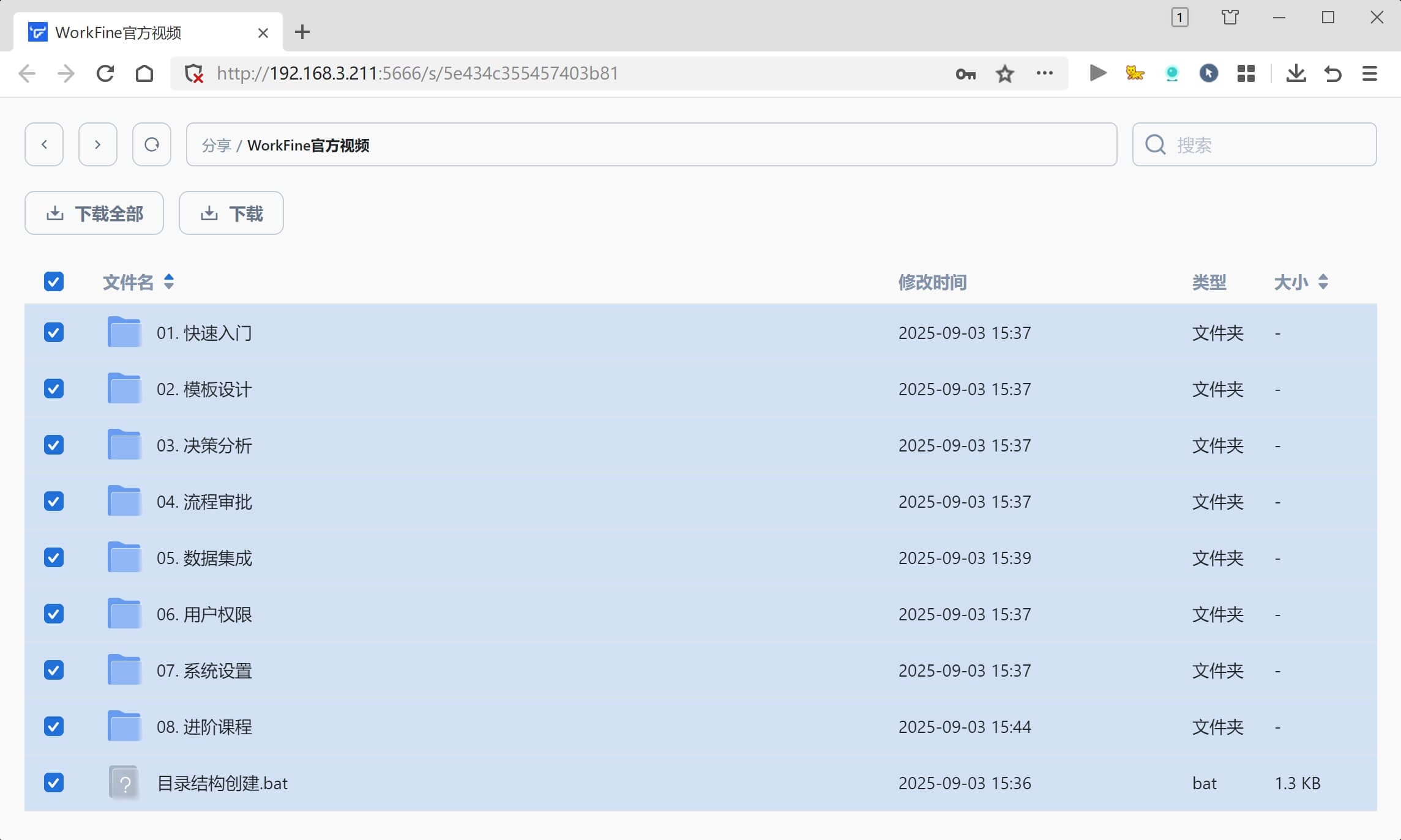Sort by 大小 using its sort arrows

coord(1323,281)
